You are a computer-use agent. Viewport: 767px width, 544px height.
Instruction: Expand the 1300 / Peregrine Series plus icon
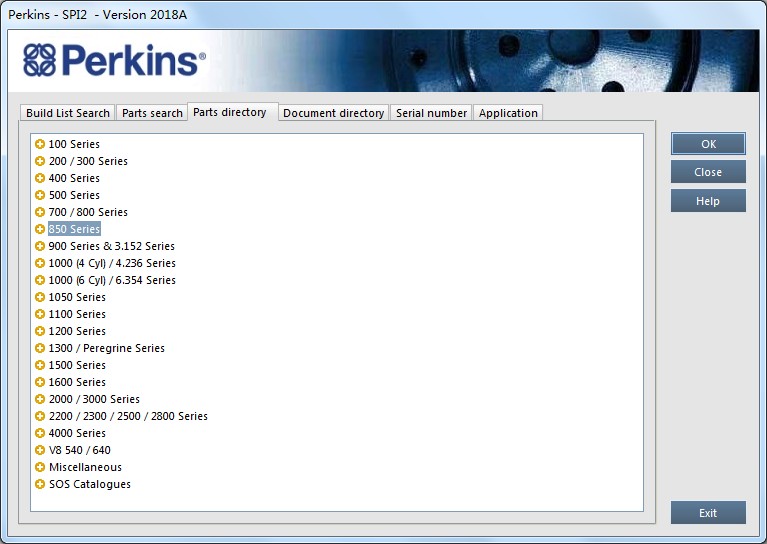[x=40, y=348]
